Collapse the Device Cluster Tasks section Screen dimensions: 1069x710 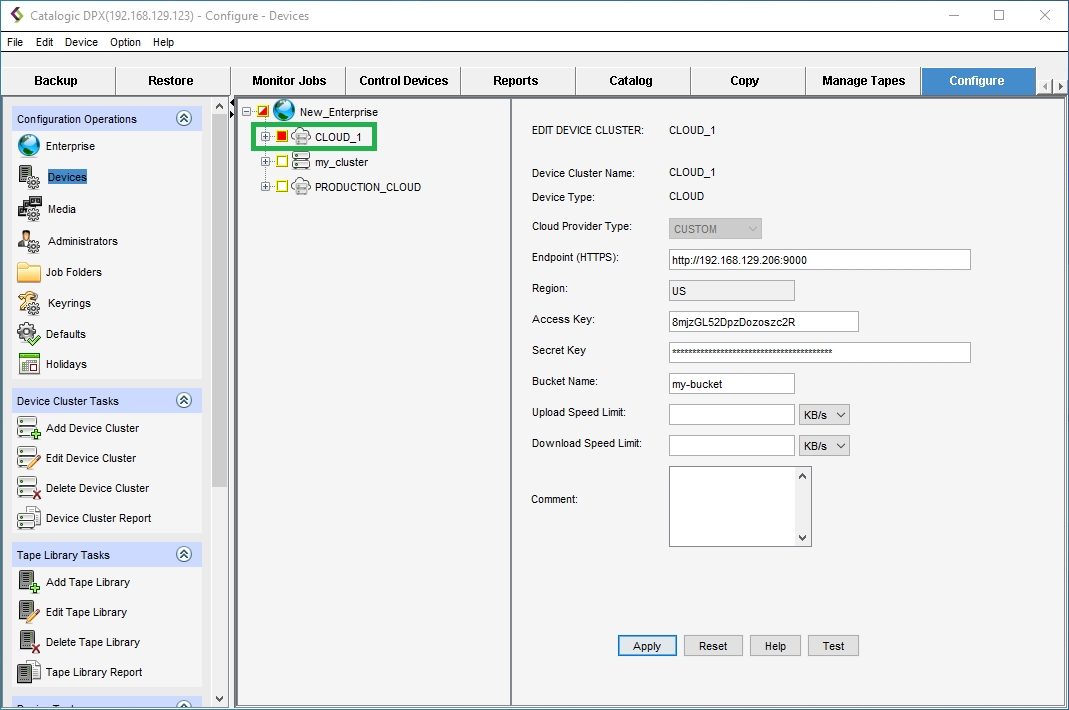pyautogui.click(x=184, y=401)
